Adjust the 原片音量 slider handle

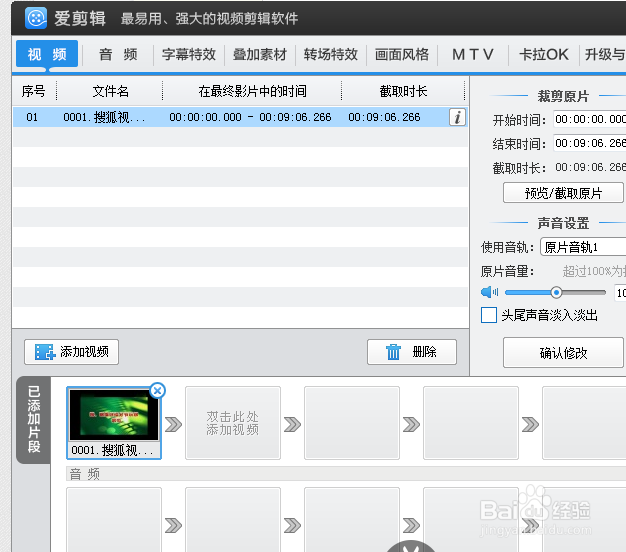(x=556, y=293)
